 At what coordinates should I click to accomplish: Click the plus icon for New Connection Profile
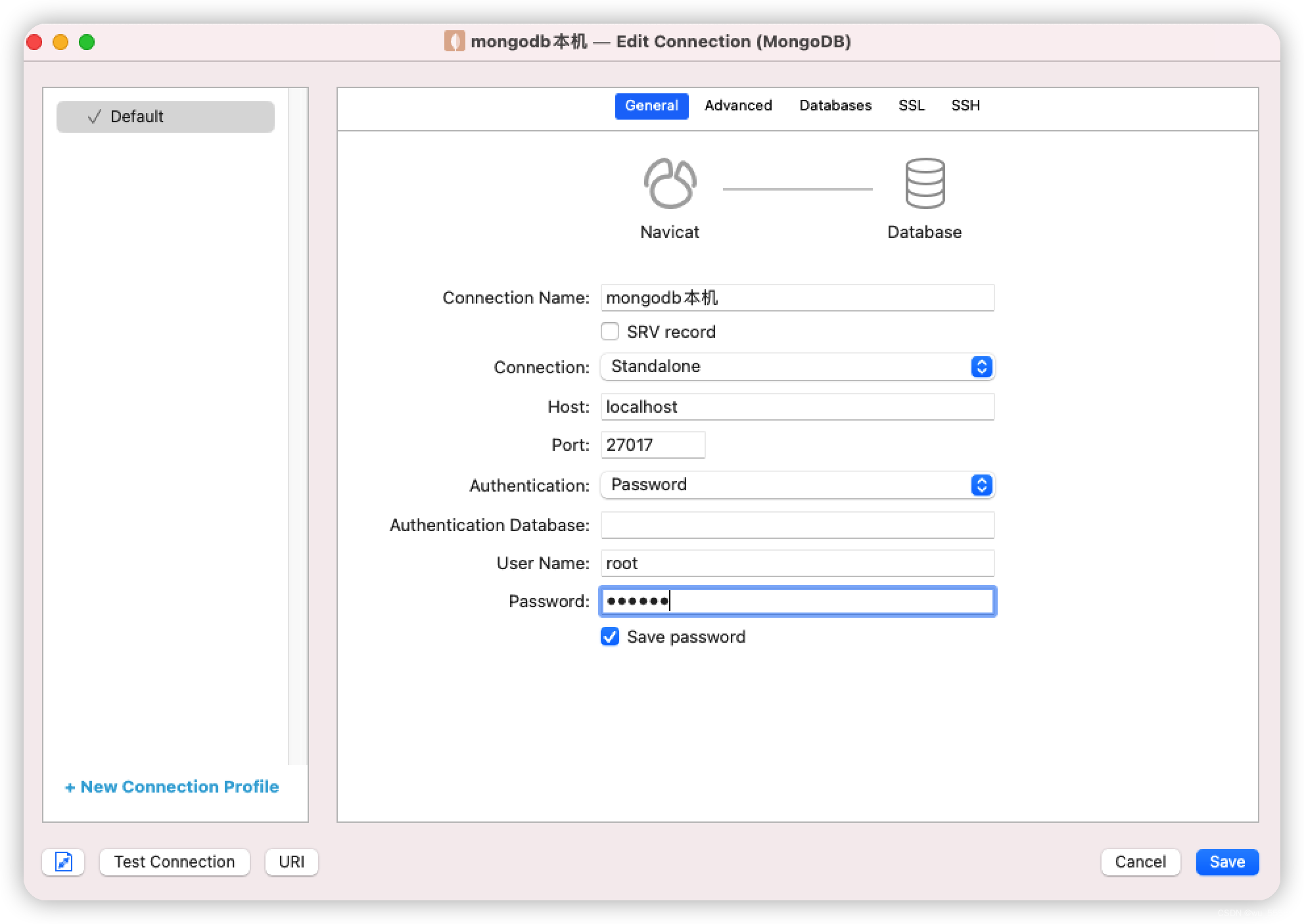(70, 787)
